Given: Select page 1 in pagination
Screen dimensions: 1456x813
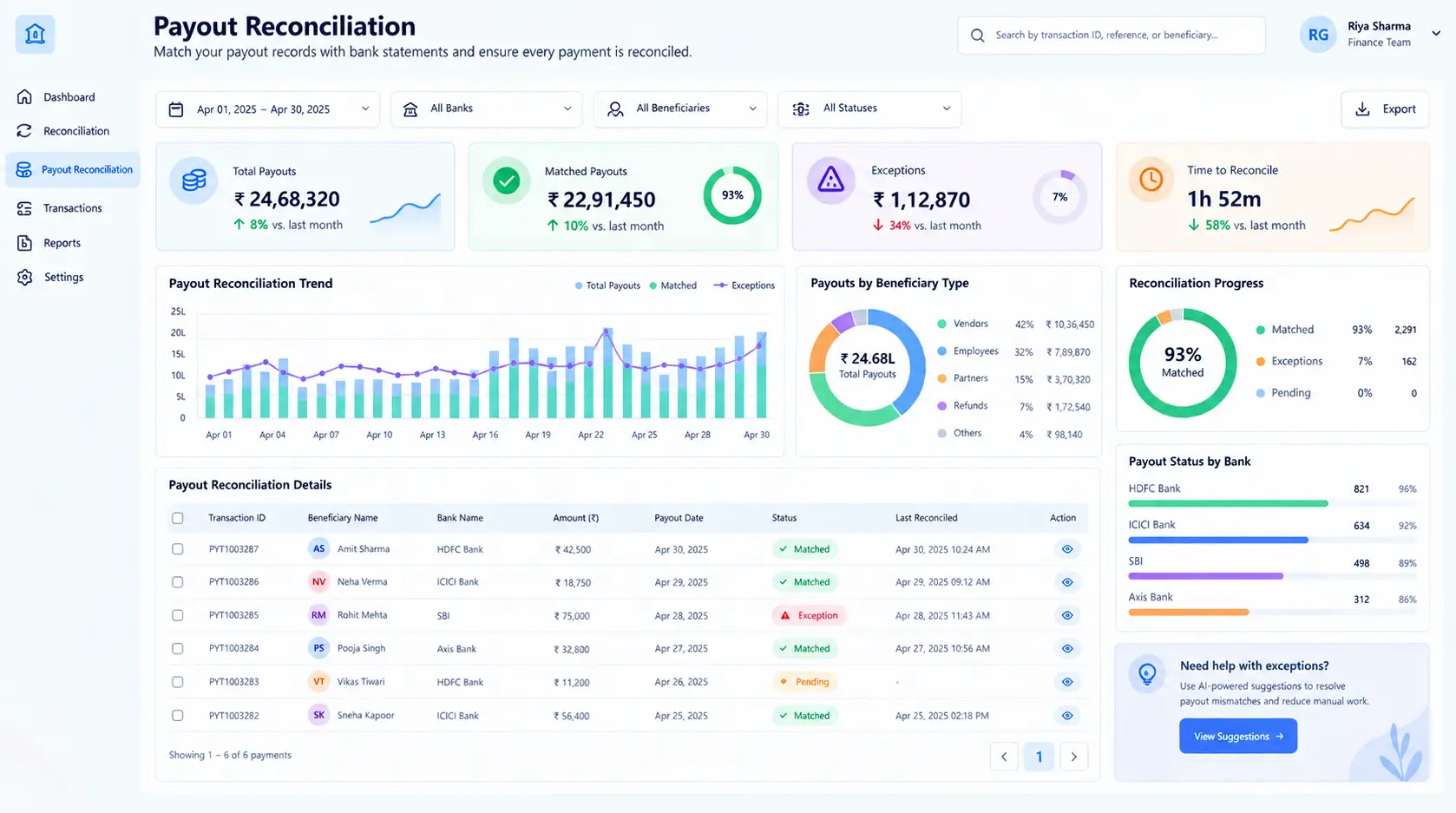Looking at the screenshot, I should point(1040,757).
